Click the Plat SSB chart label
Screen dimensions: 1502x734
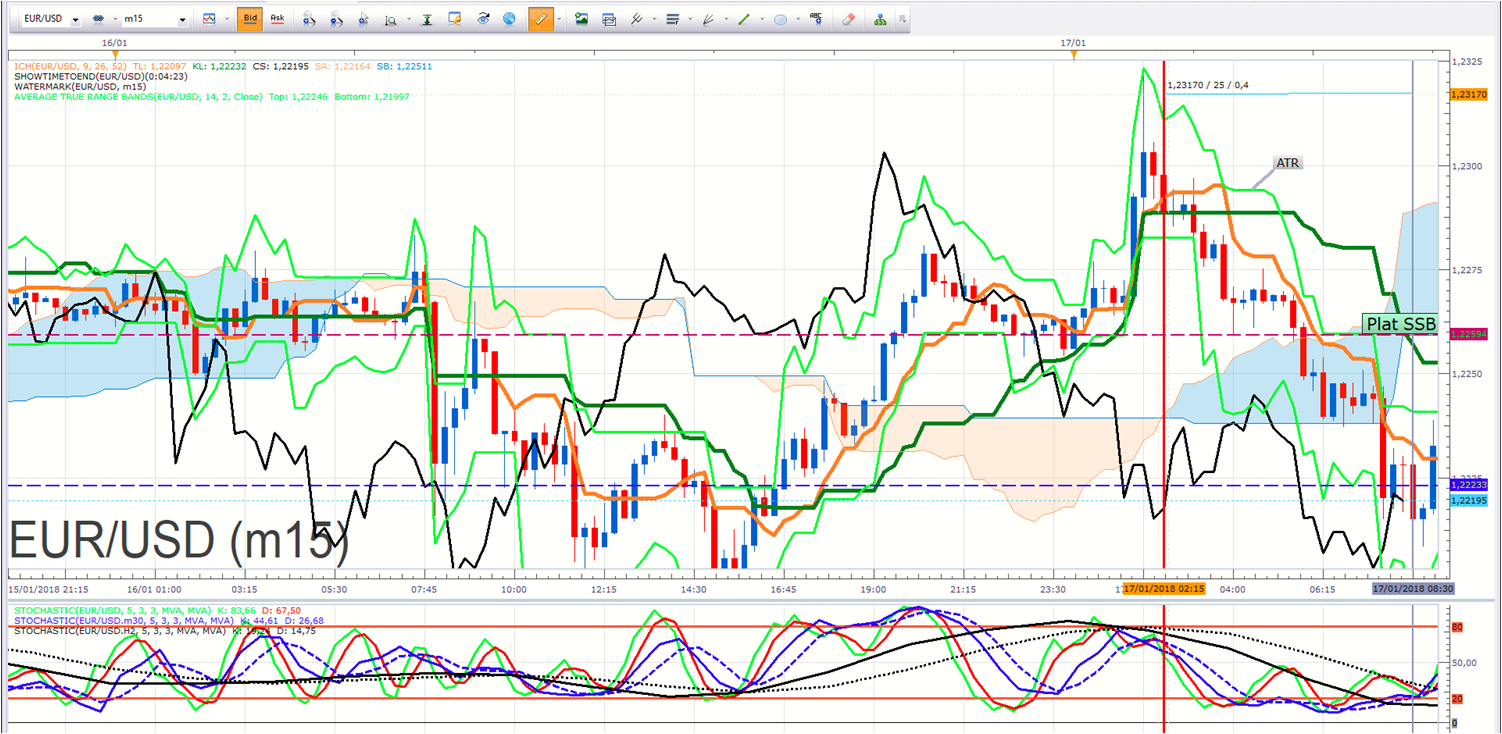click(1400, 323)
